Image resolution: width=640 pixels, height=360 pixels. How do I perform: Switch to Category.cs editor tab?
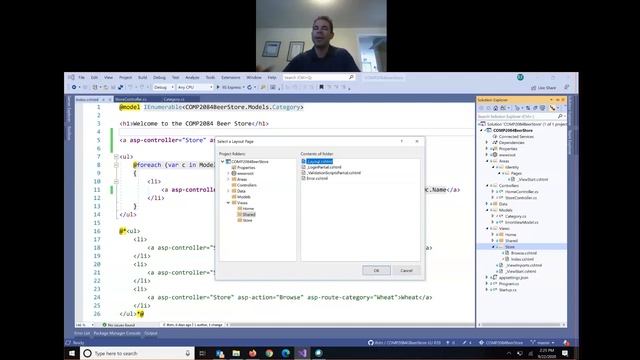point(174,99)
